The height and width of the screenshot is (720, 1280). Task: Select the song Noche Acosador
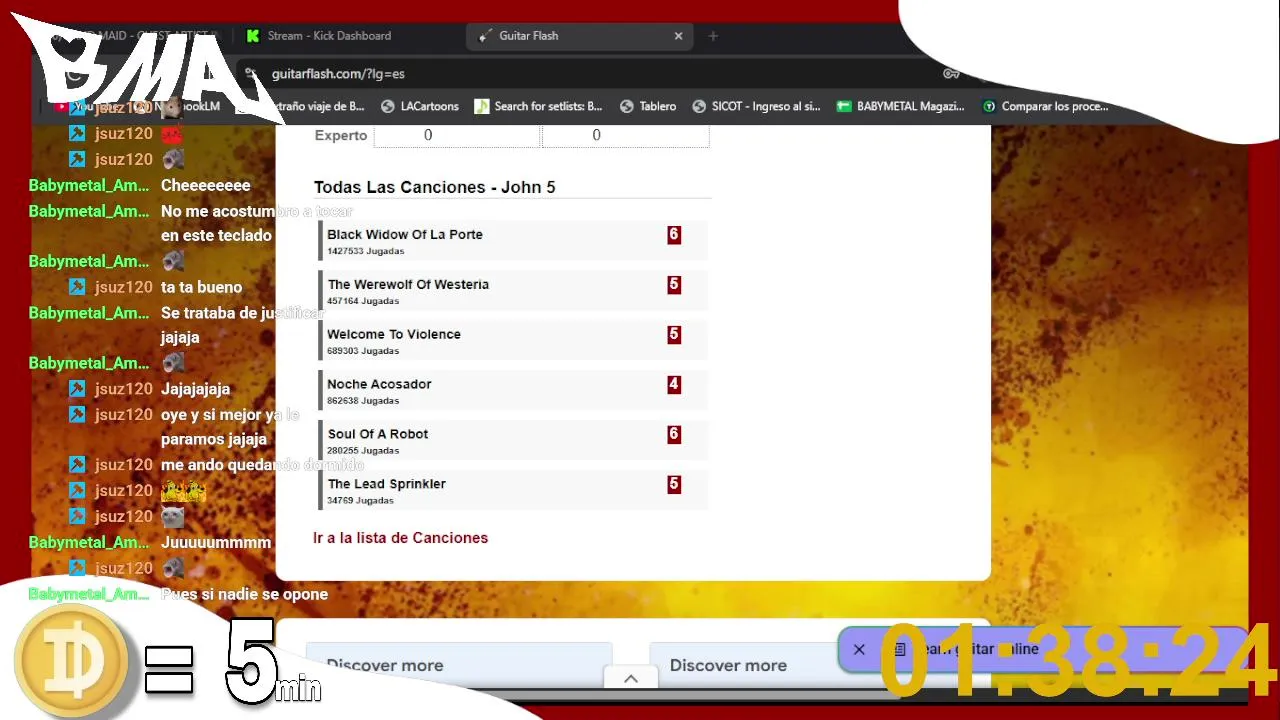513,390
